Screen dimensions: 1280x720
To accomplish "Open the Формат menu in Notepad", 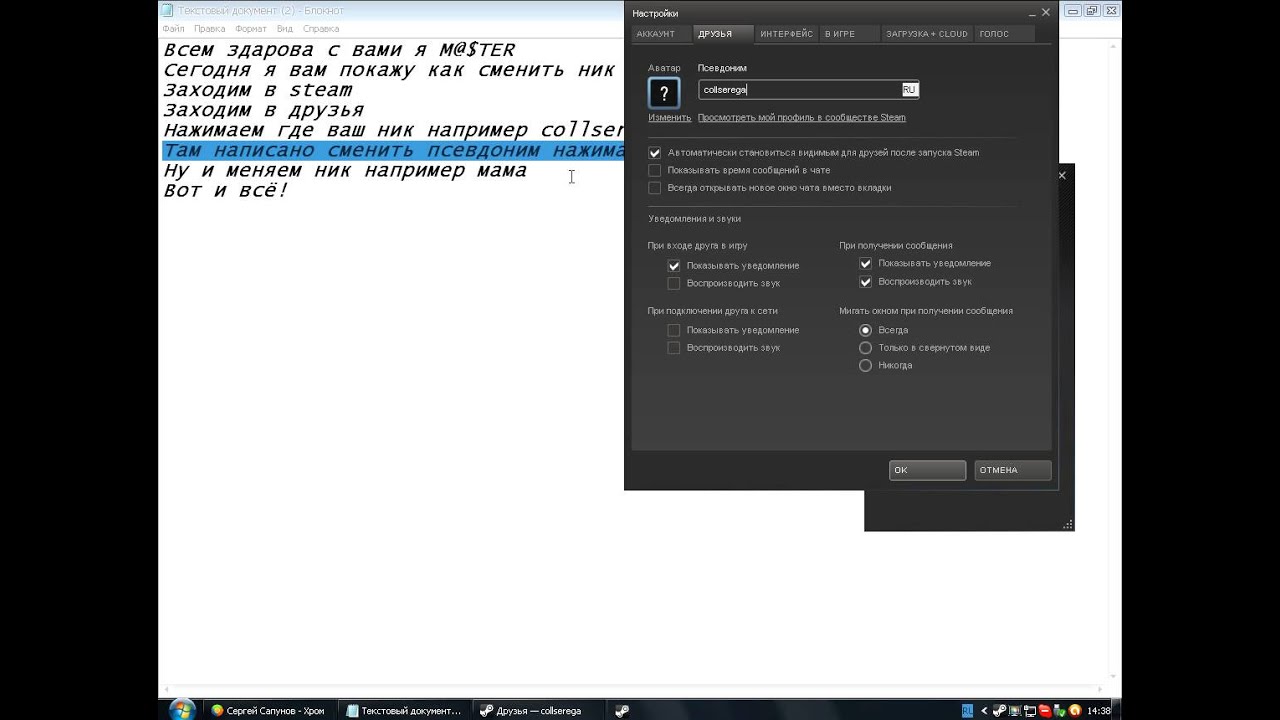I will [251, 29].
